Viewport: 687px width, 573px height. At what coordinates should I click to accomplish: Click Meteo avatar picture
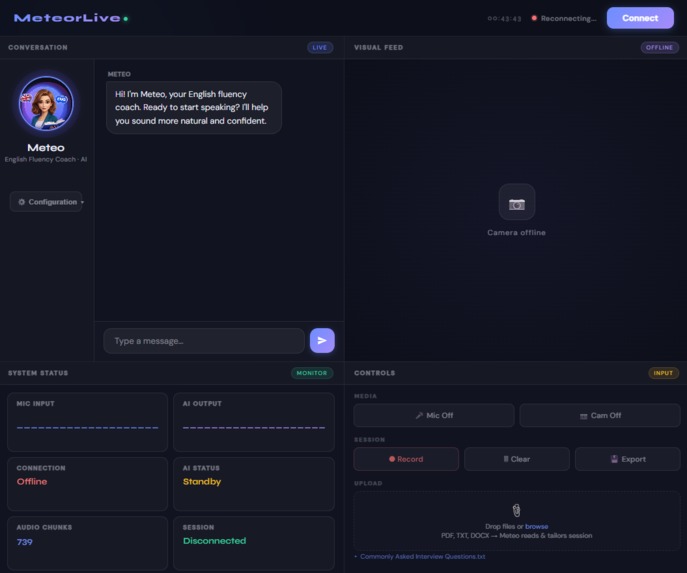(46, 104)
